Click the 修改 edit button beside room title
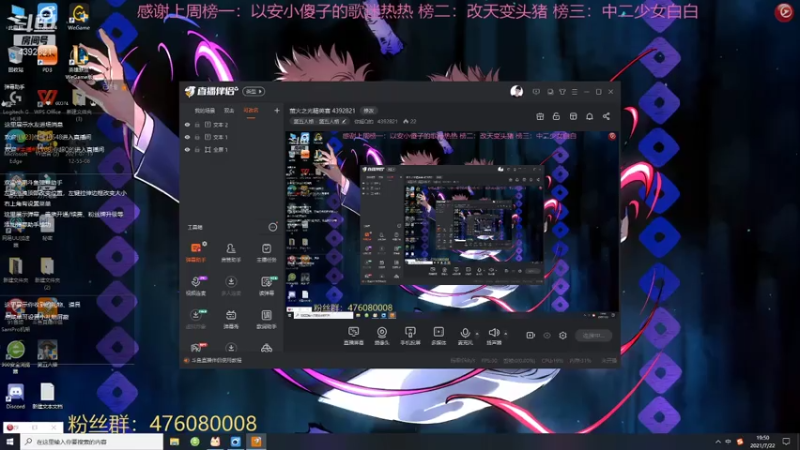The width and height of the screenshot is (800, 450). pos(368,110)
